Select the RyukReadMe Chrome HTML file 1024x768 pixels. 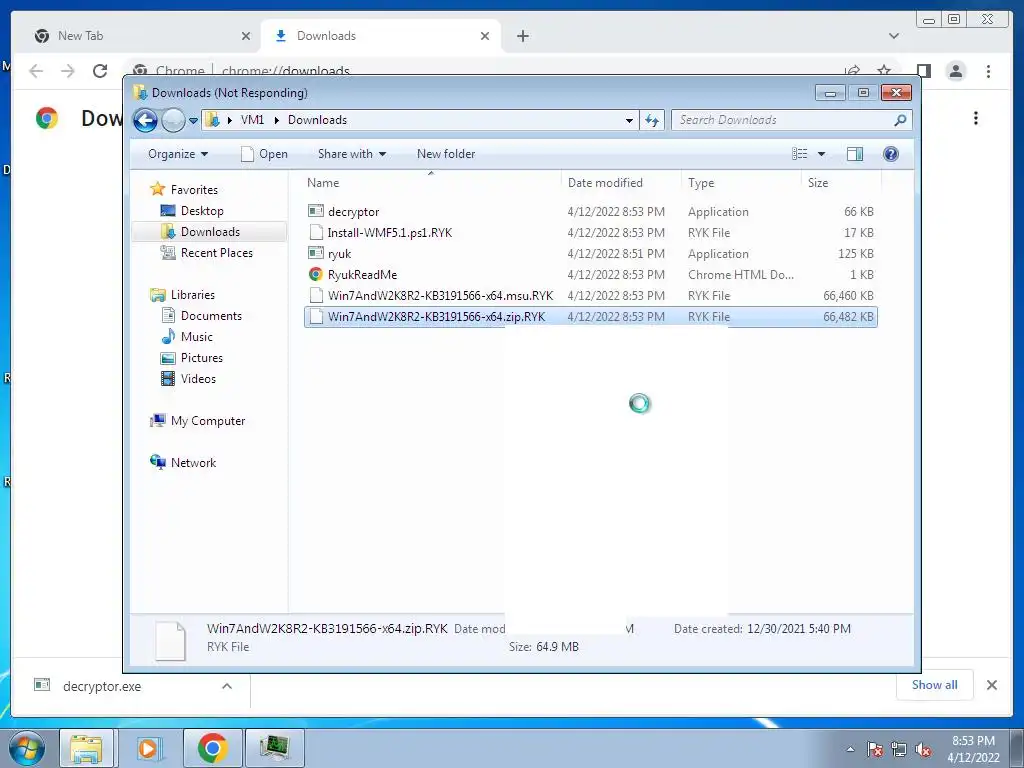590,275
